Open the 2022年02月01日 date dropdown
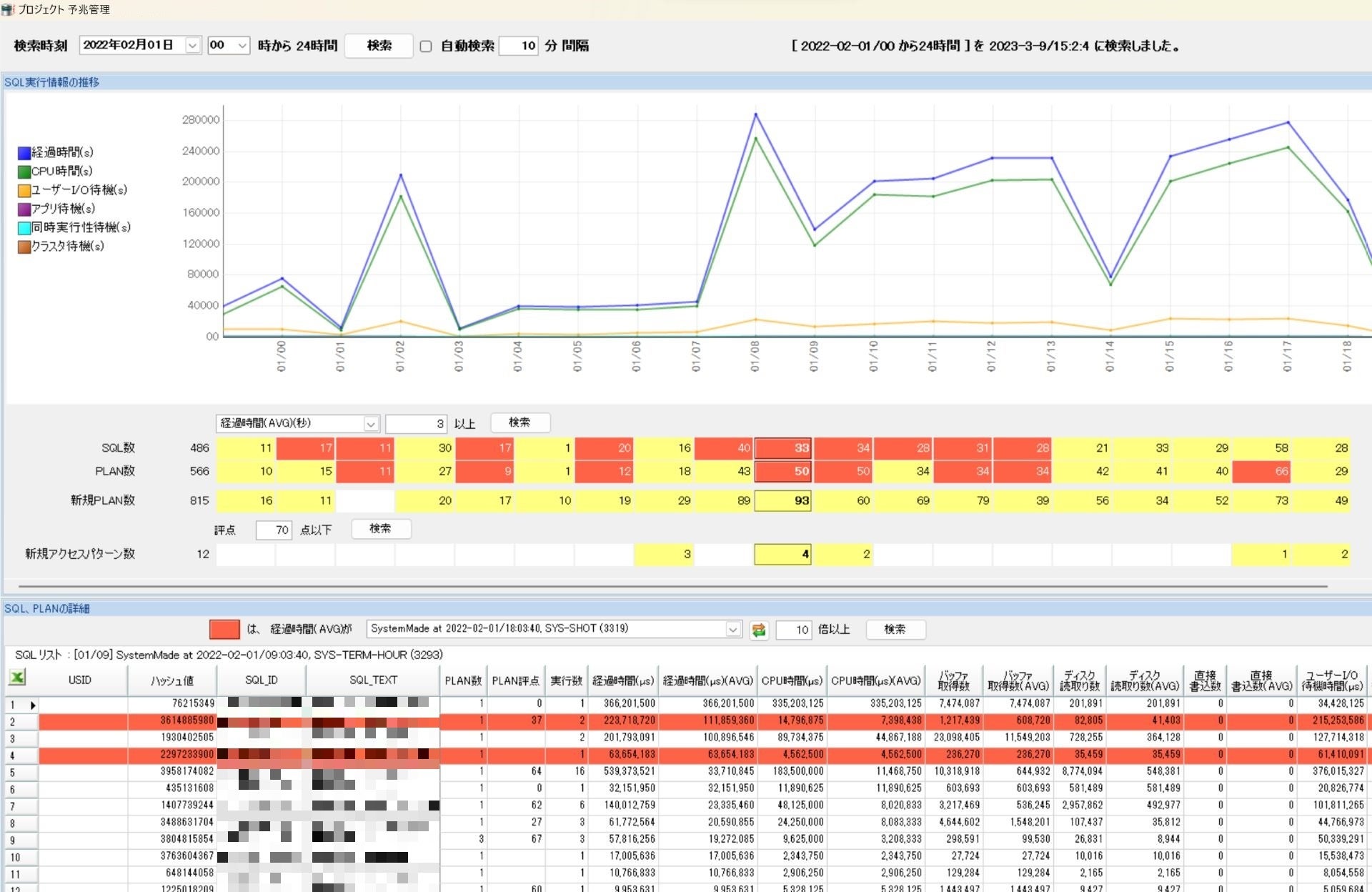Viewport: 1372px width, 892px height. 192,44
